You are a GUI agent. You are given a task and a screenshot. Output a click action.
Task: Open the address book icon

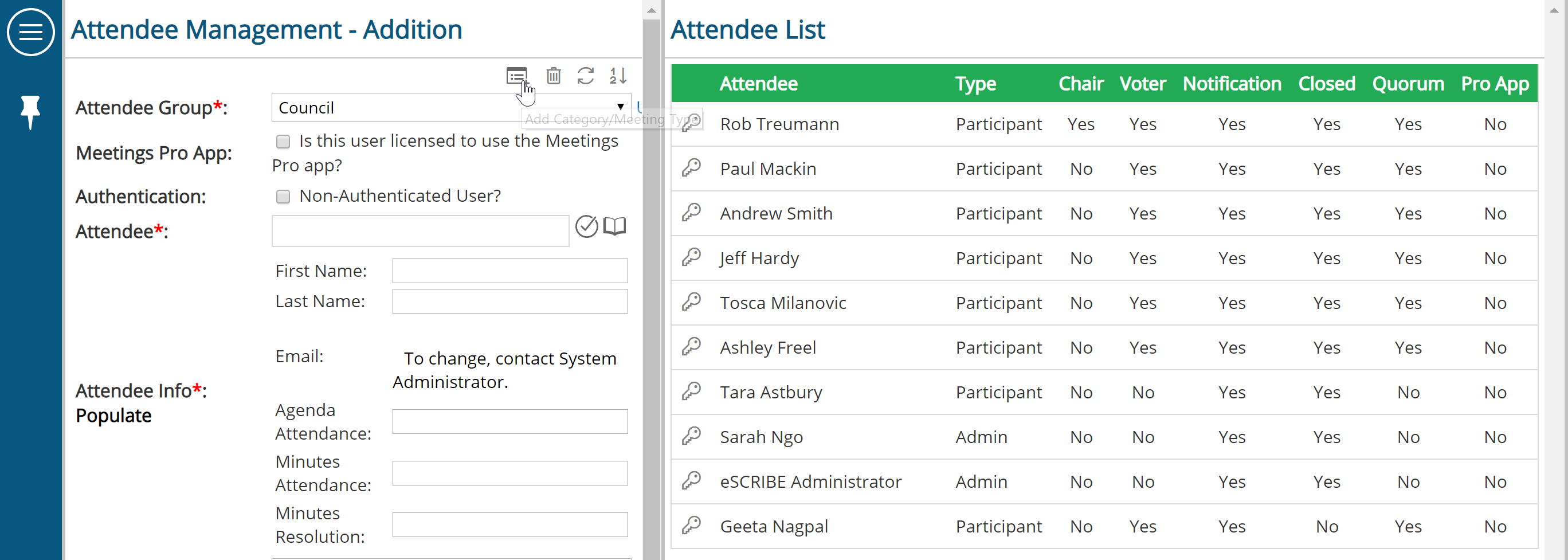[615, 226]
